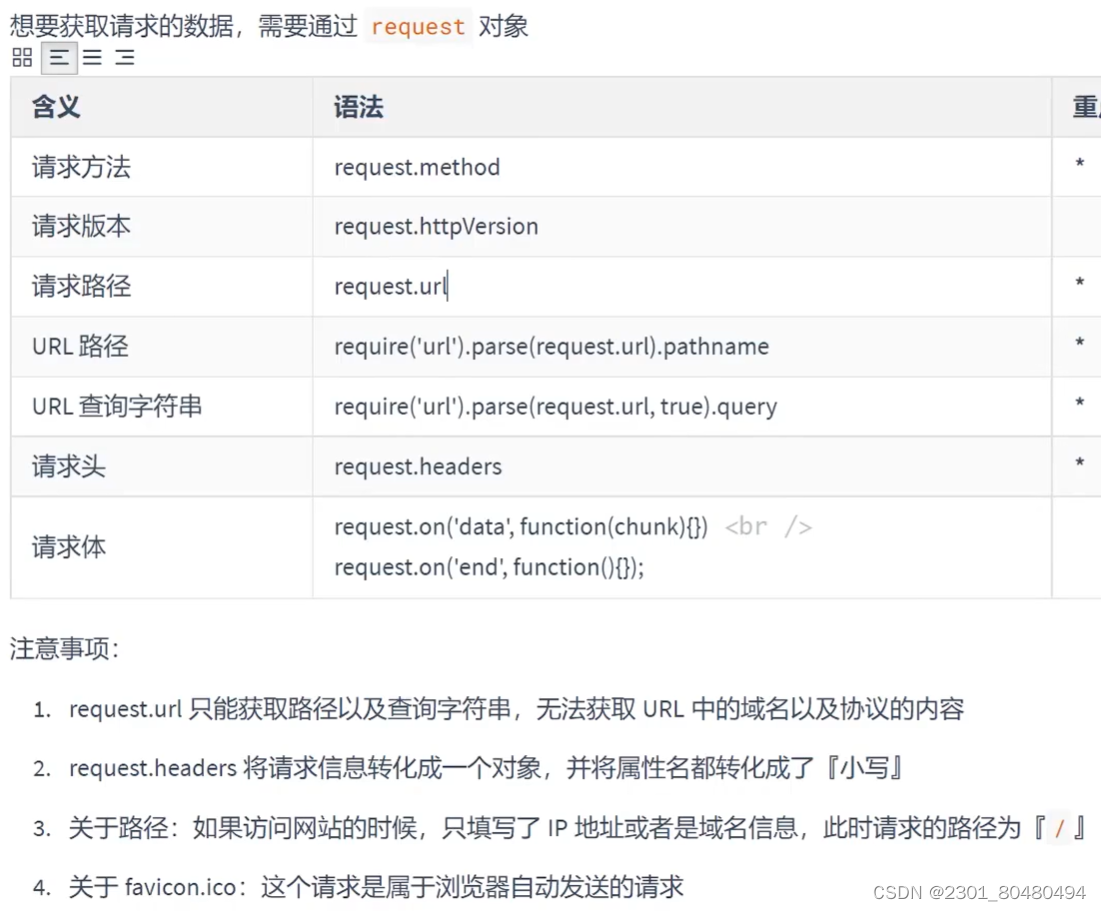The width and height of the screenshot is (1101, 911).
Task: Place cursor in the 'request.url' cell
Action: [x=682, y=287]
